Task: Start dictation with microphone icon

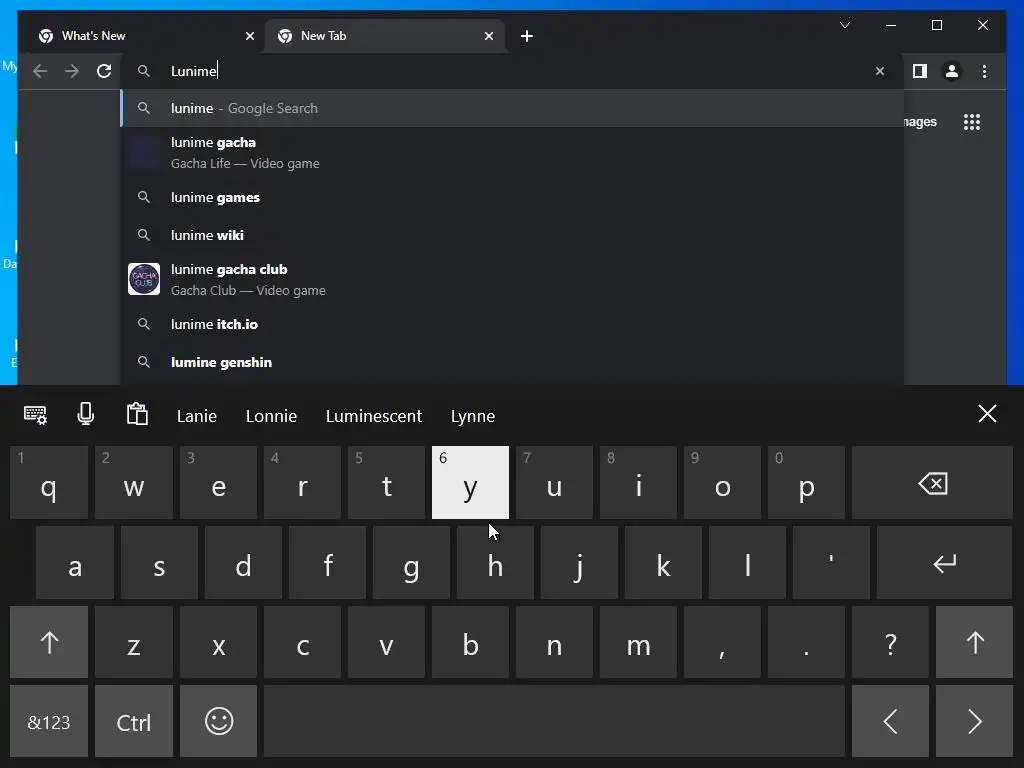Action: (86, 414)
